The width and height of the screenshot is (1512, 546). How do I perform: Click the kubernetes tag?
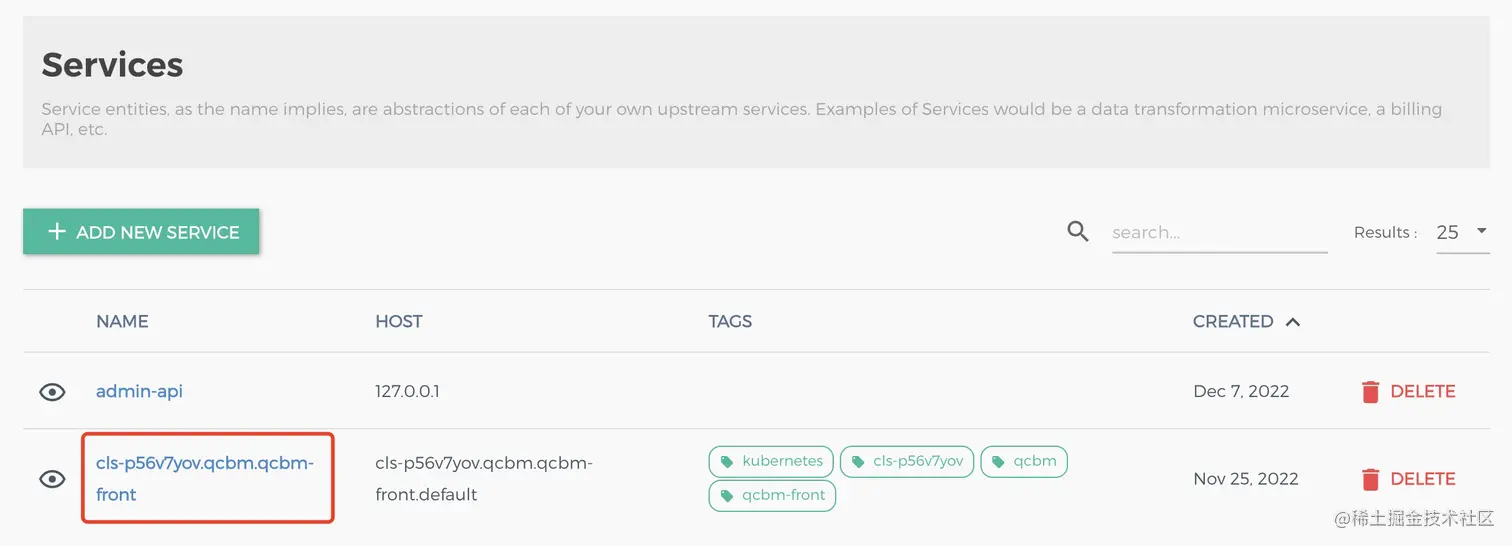(x=771, y=461)
